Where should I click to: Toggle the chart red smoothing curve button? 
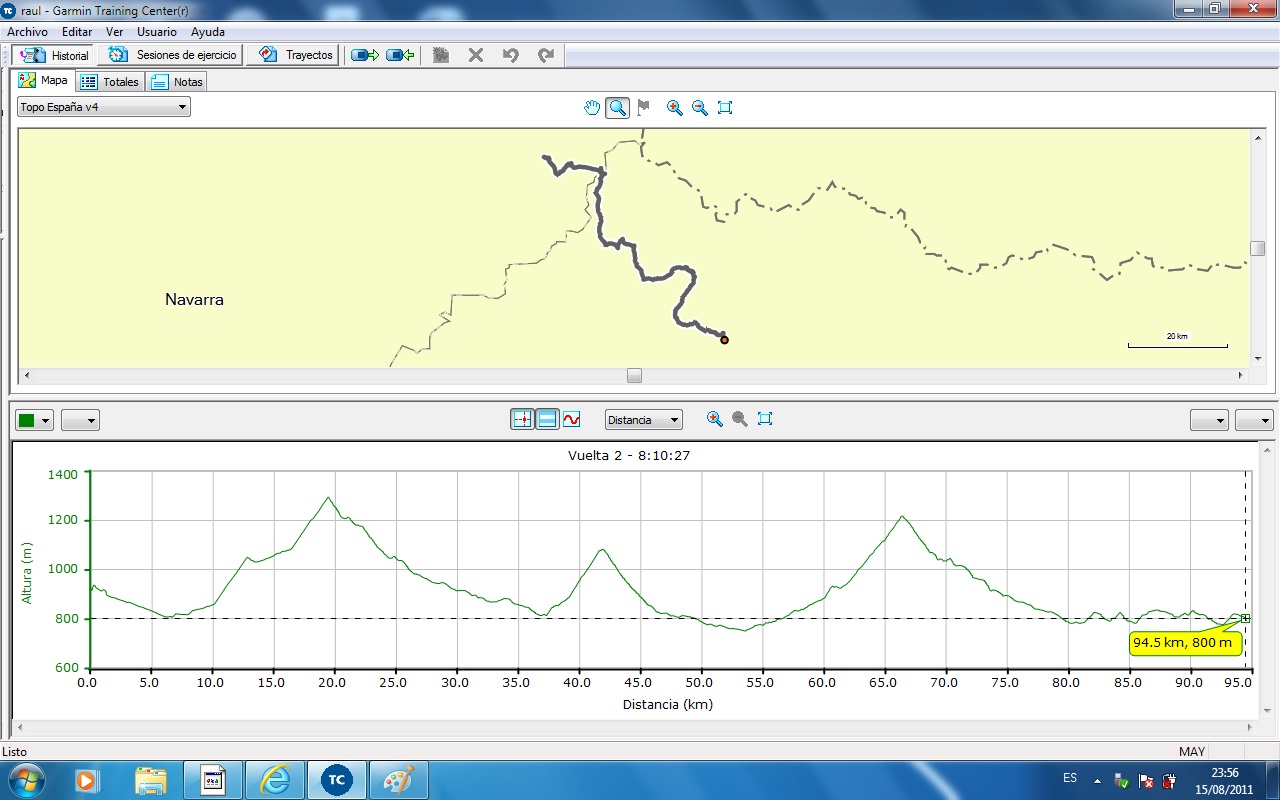coord(572,419)
